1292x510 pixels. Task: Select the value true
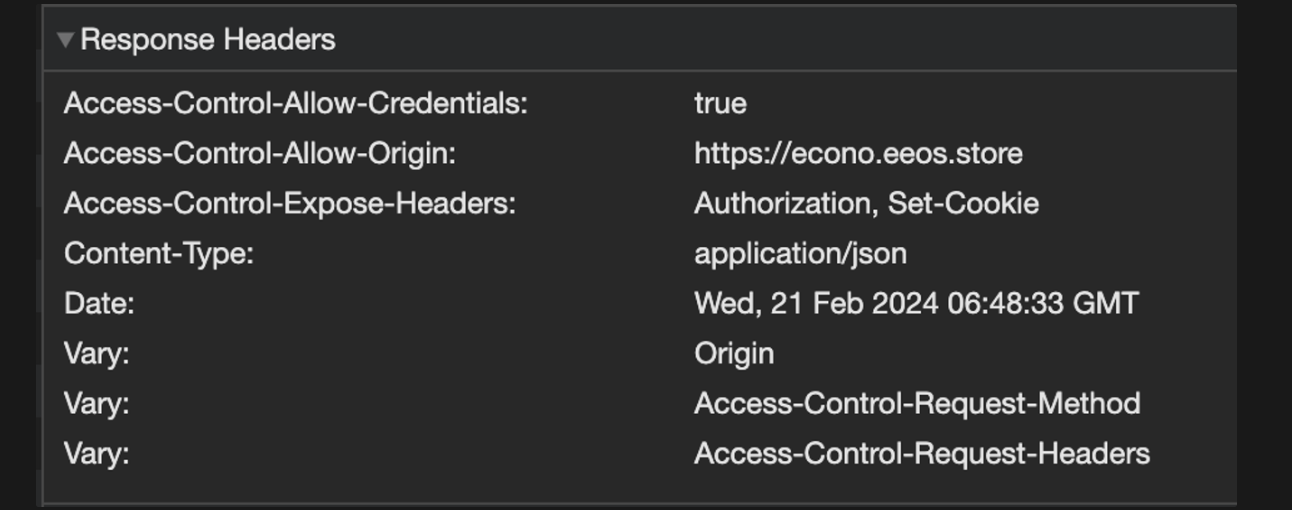(x=720, y=104)
